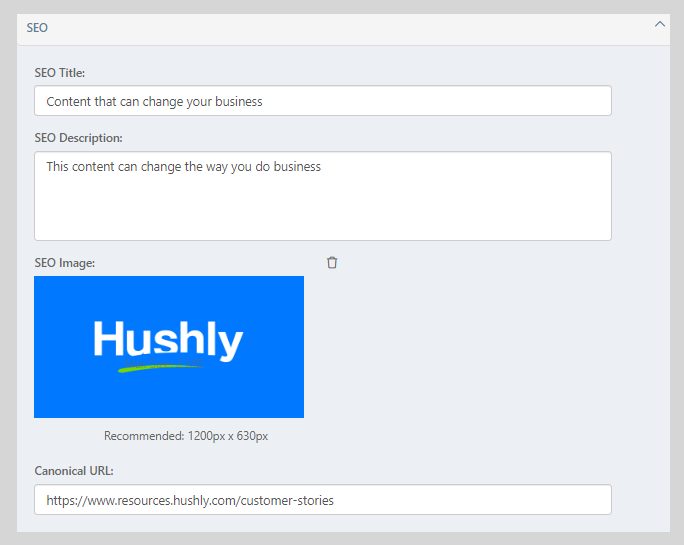The width and height of the screenshot is (684, 545).
Task: Click the 'SEO Title:' label
Action: point(60,72)
